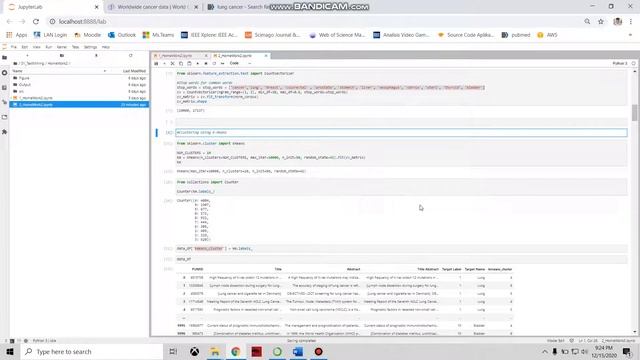The width and height of the screenshot is (640, 360).
Task: Show hidden system tray icons chevron
Action: pyautogui.click(x=544, y=351)
